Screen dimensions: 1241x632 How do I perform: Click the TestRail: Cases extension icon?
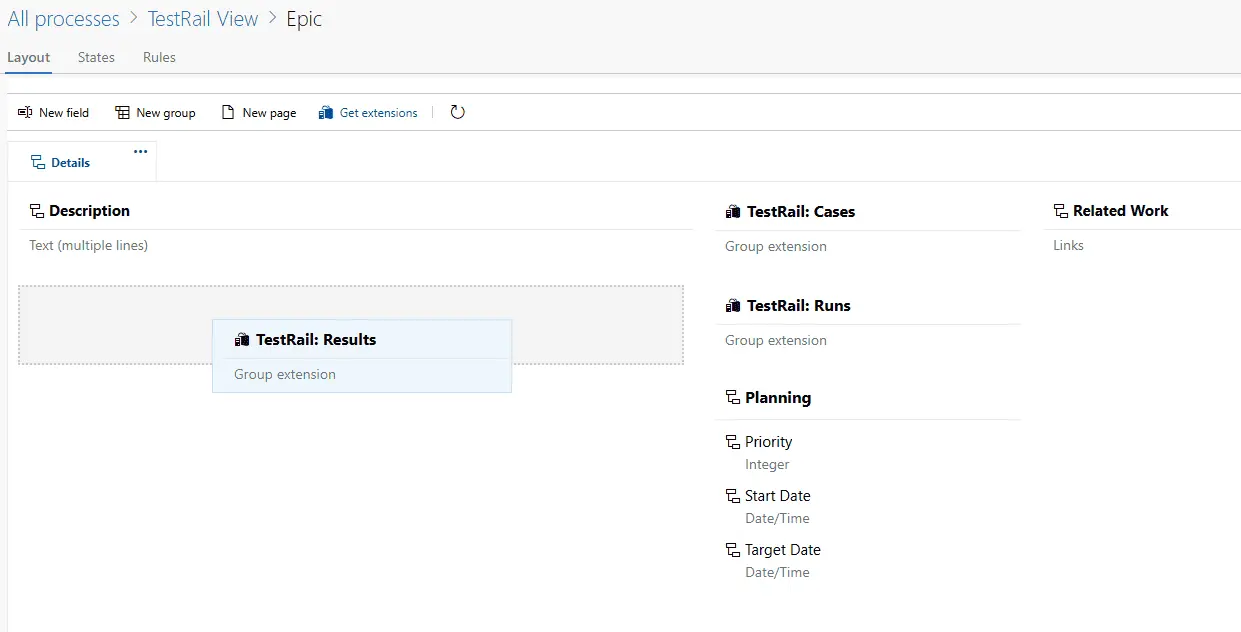click(733, 212)
